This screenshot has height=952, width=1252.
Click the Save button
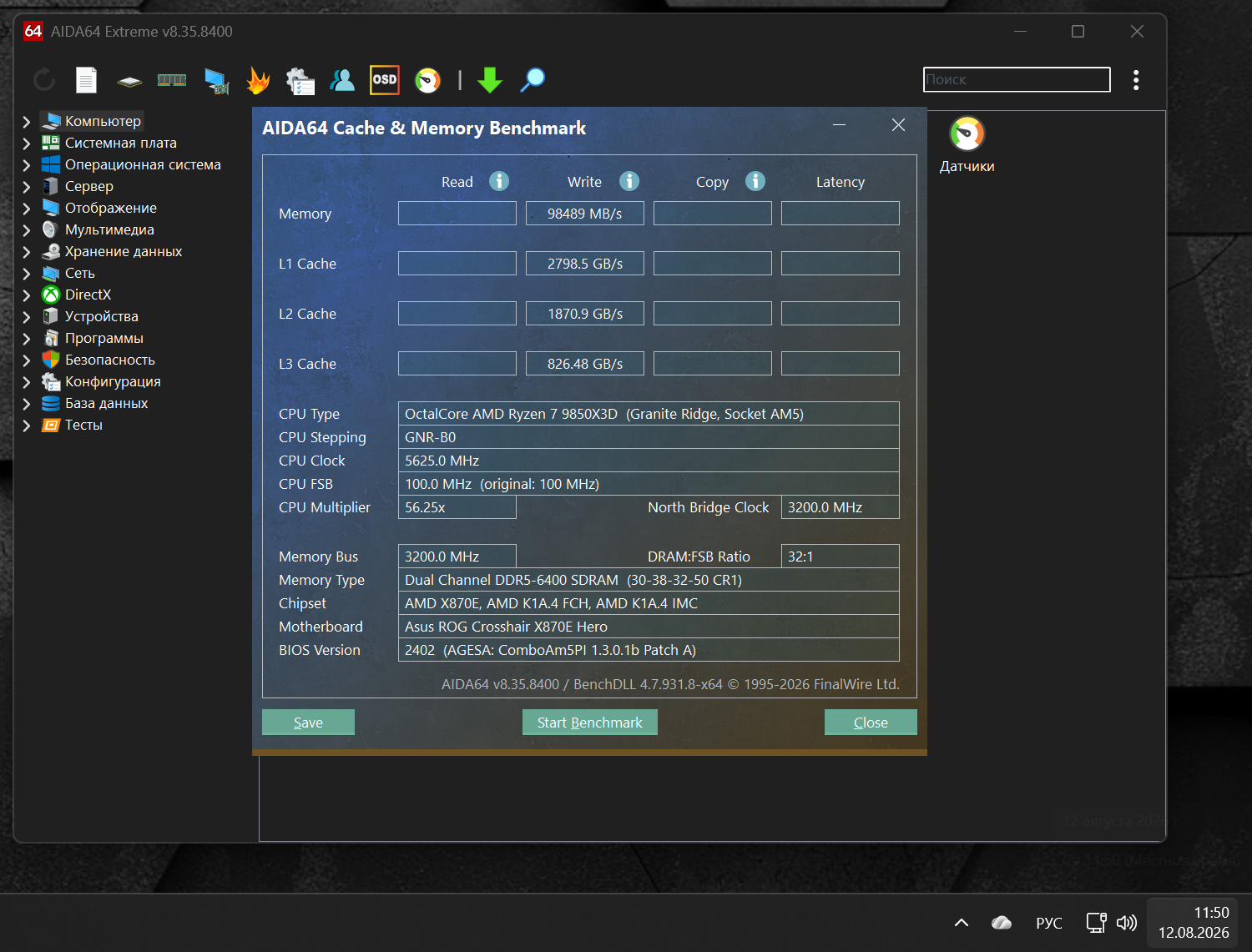[x=308, y=723]
